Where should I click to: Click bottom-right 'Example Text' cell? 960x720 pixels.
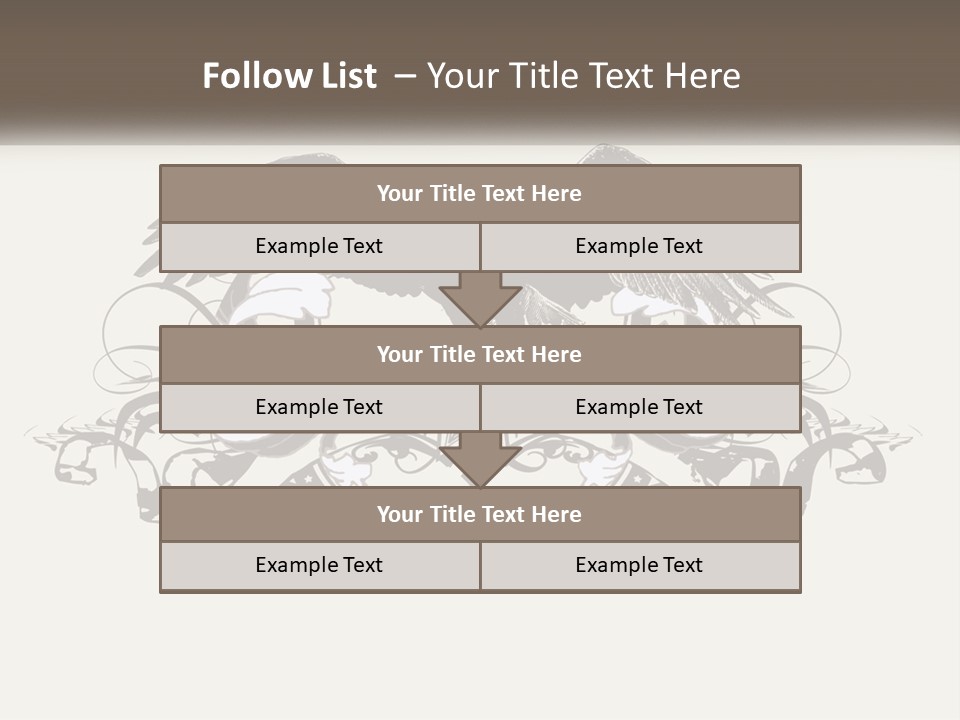click(x=639, y=565)
